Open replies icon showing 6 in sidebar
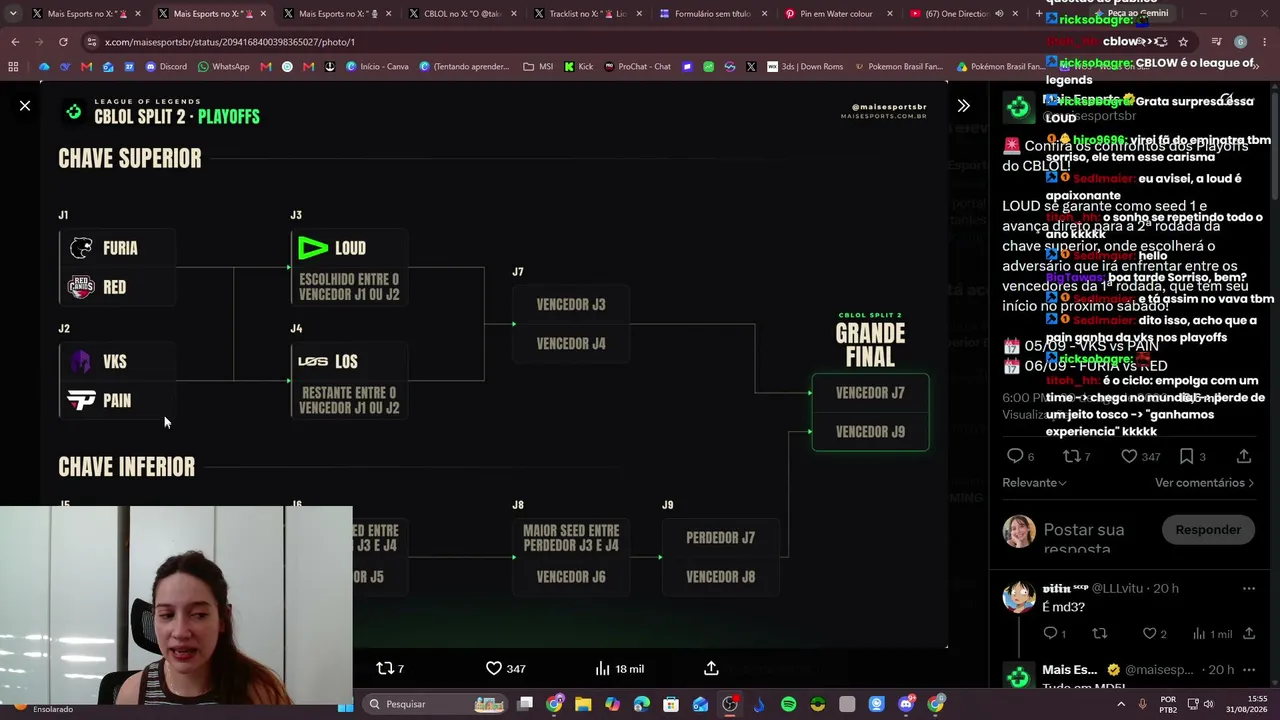1280x720 pixels. 1020,456
